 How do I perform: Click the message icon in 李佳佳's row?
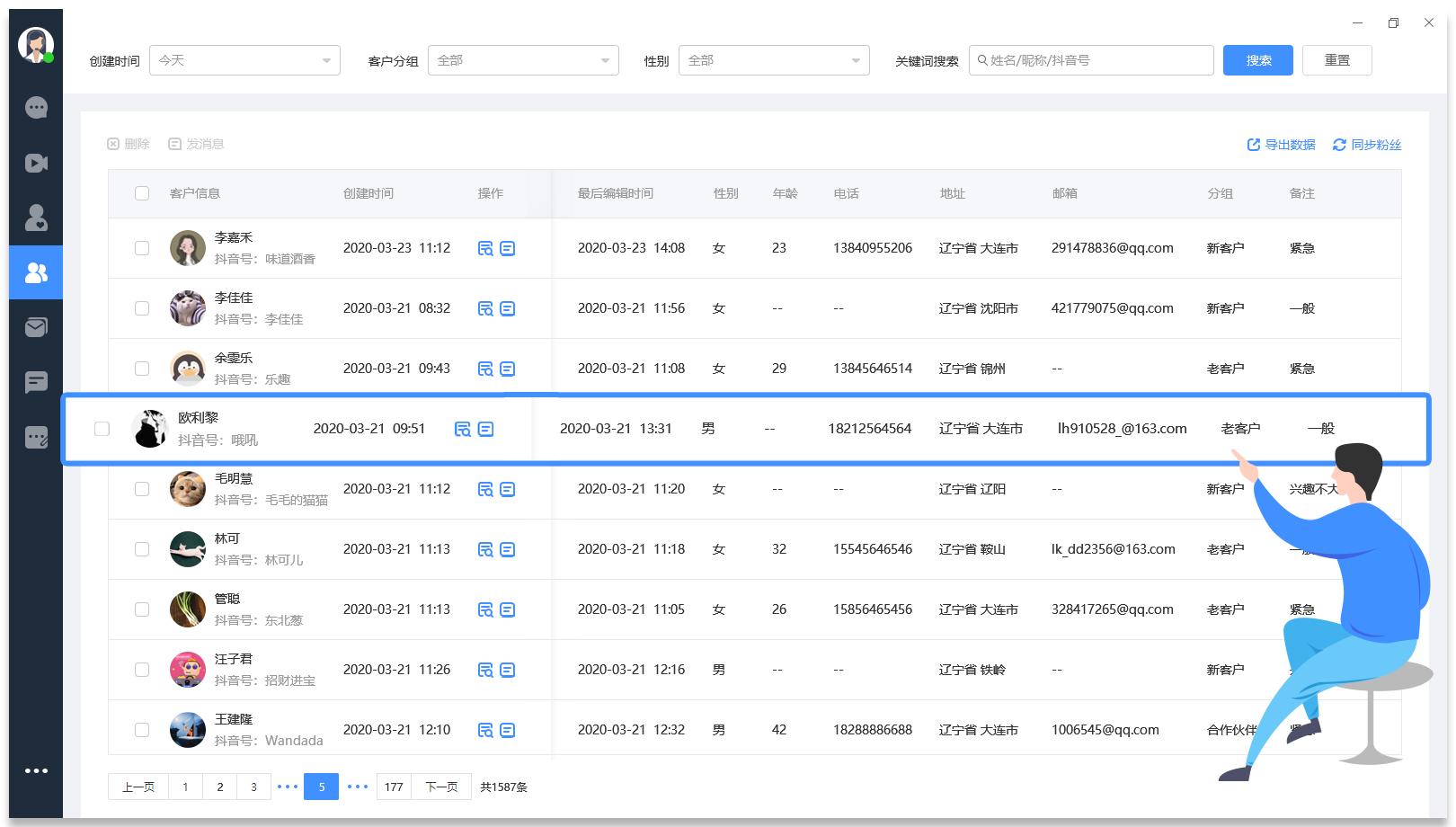point(508,308)
